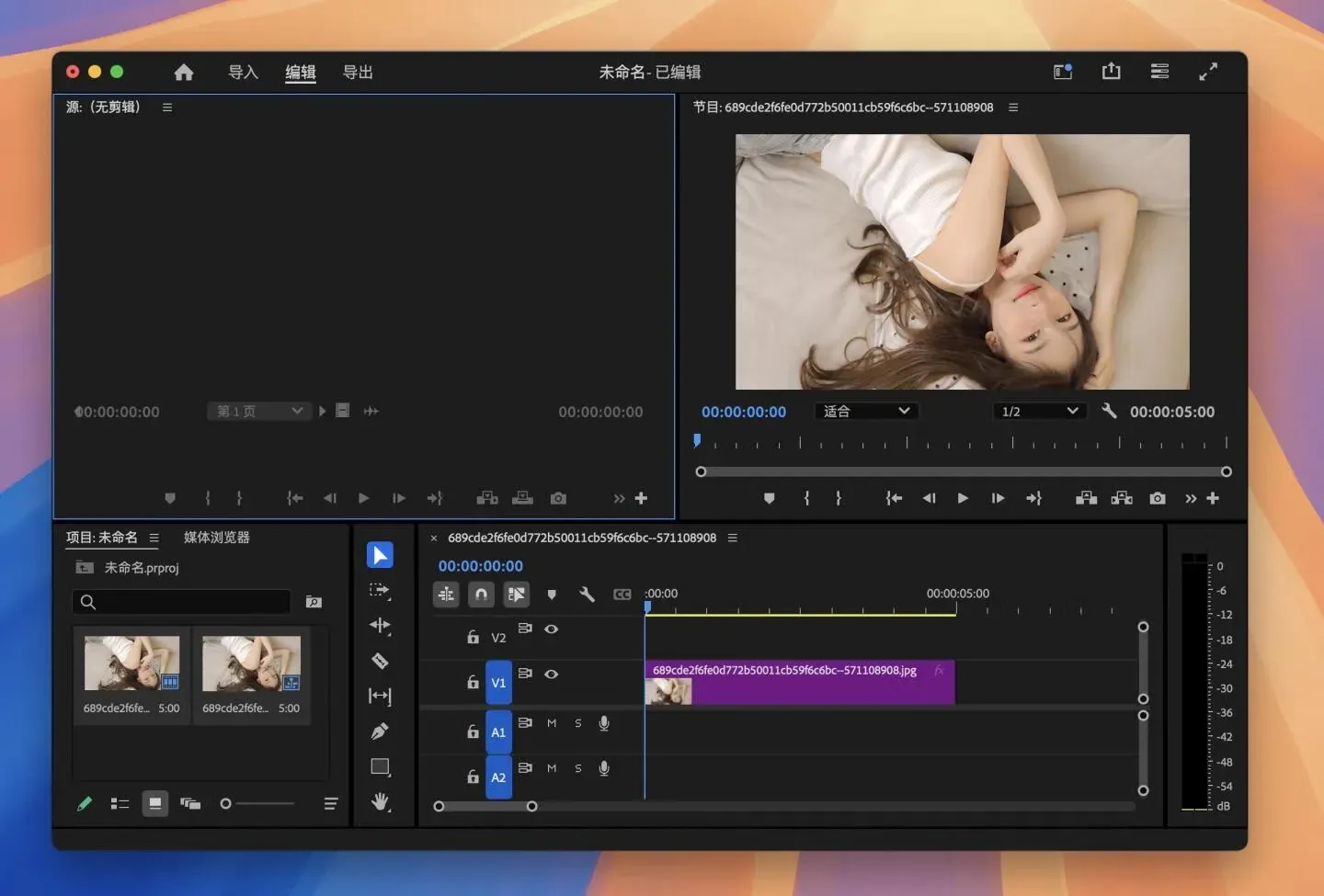Switch to the 媒体浏览器 tab
The image size is (1324, 896).
(x=217, y=538)
